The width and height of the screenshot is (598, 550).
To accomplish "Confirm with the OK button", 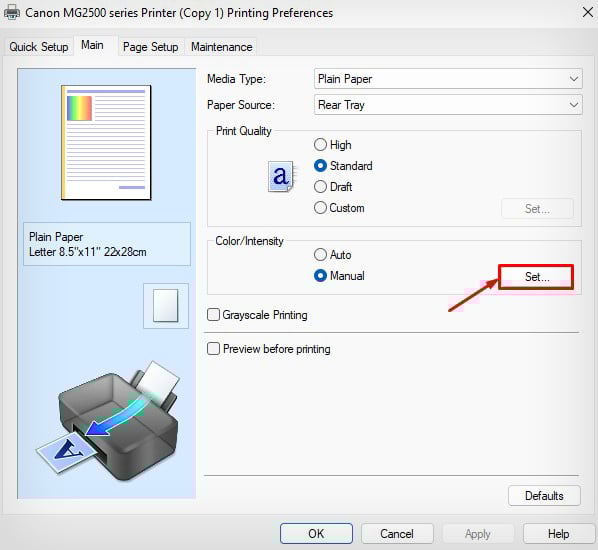I will click(x=316, y=533).
